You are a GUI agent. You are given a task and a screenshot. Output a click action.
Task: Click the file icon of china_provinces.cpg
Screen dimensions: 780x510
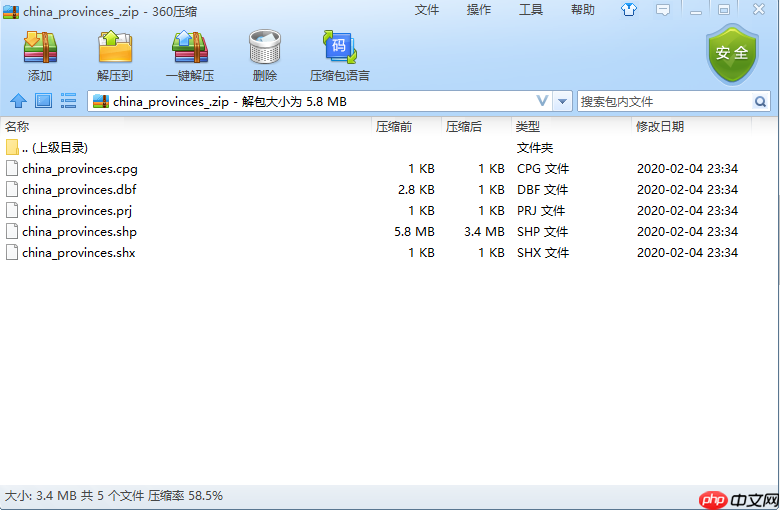tap(12, 169)
